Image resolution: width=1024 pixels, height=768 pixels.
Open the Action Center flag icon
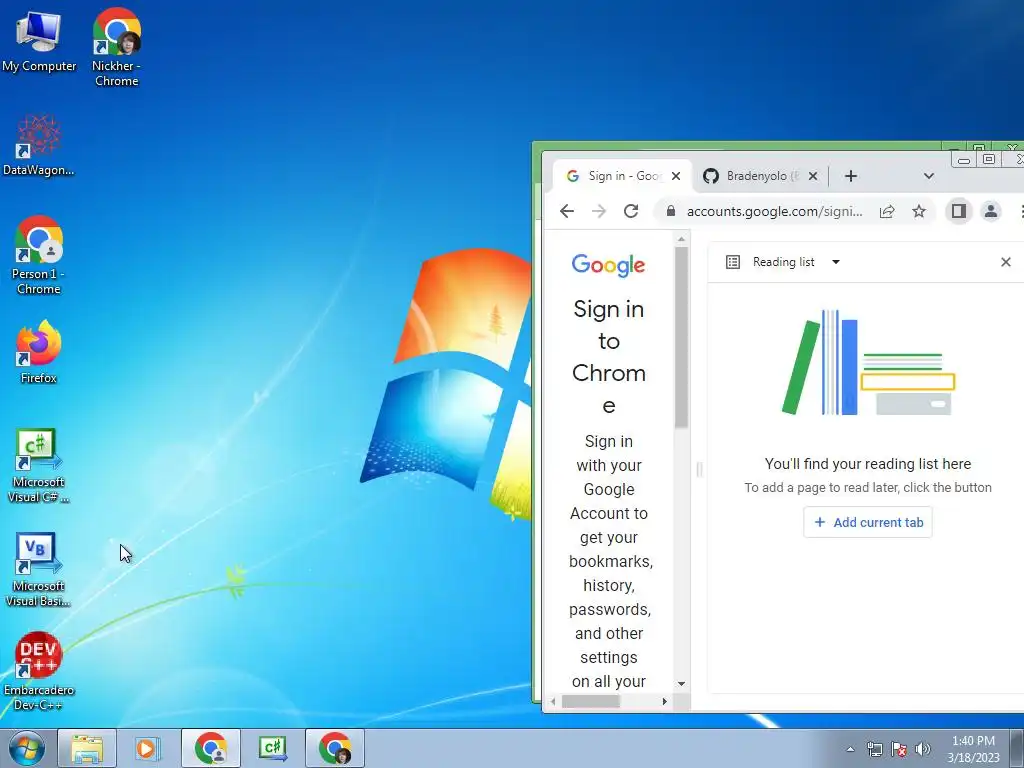tap(899, 749)
